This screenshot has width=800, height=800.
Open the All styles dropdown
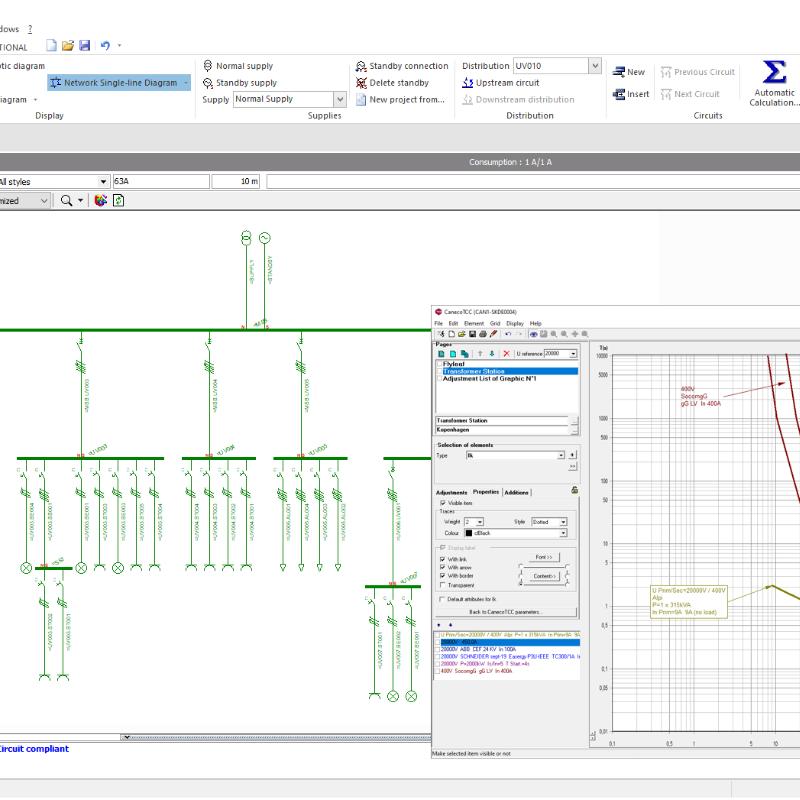click(103, 182)
